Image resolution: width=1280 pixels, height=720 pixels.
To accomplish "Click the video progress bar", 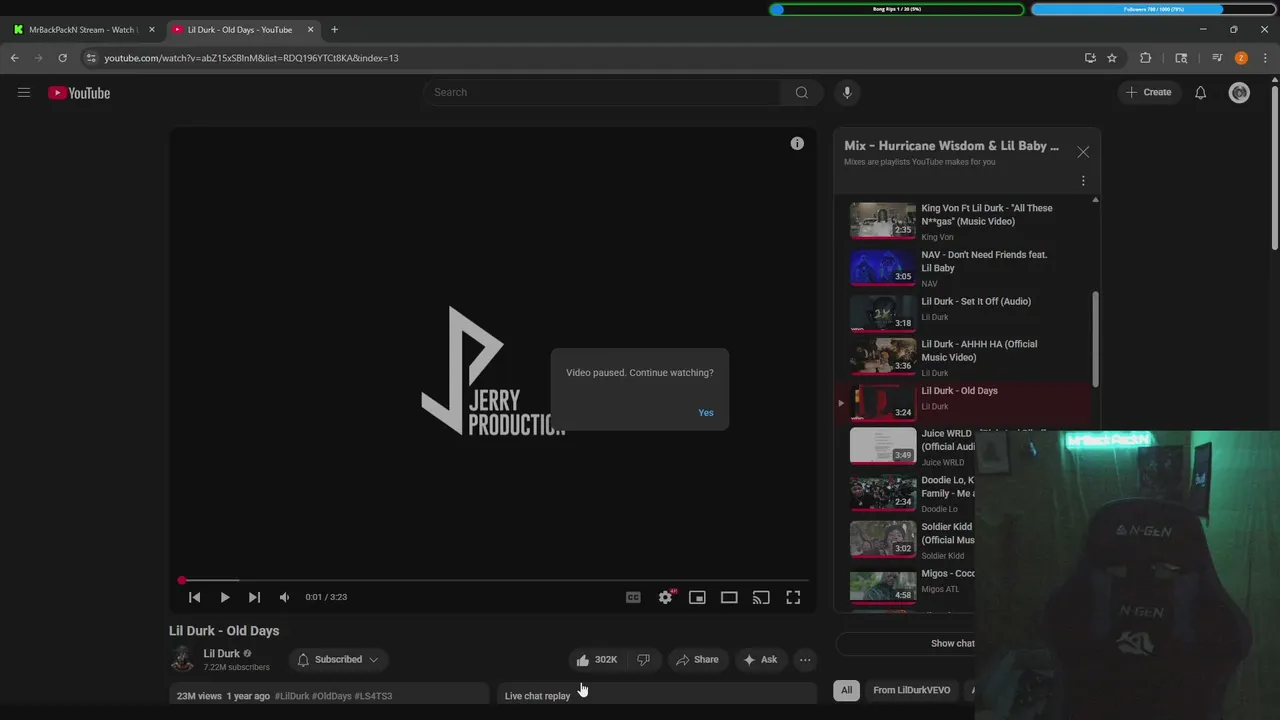I will pos(493,580).
